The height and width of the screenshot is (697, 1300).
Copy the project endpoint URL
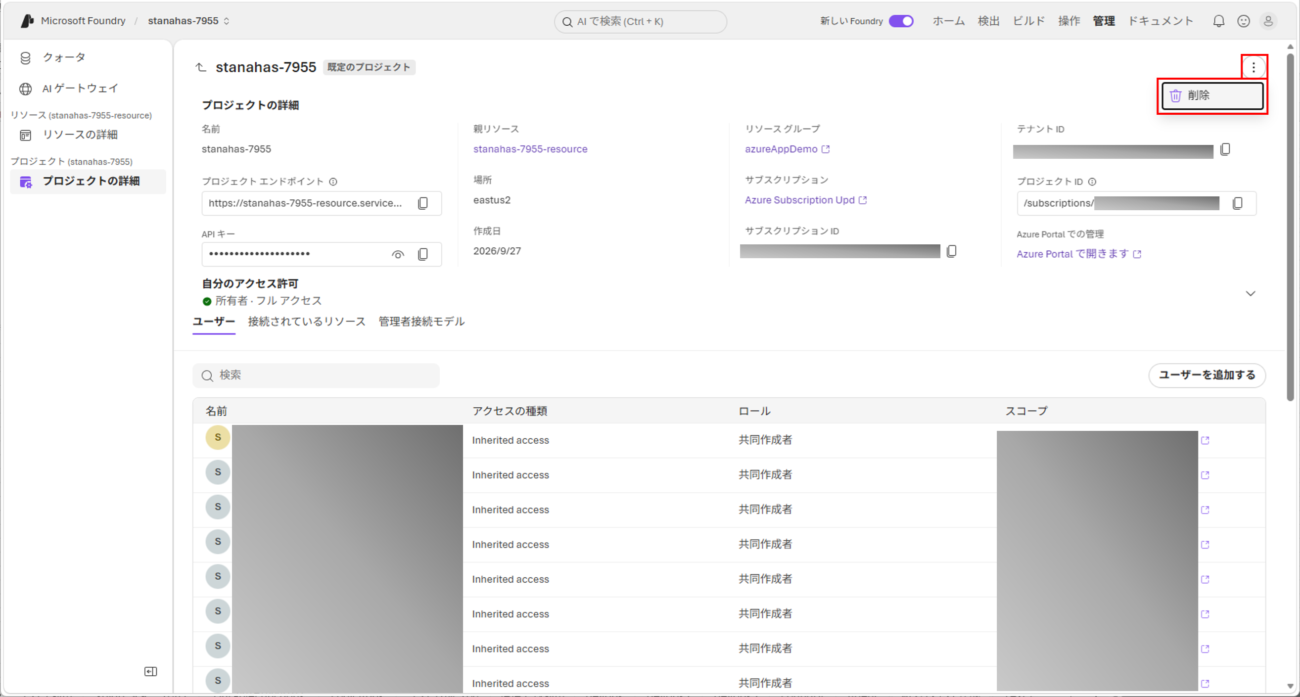coord(423,203)
